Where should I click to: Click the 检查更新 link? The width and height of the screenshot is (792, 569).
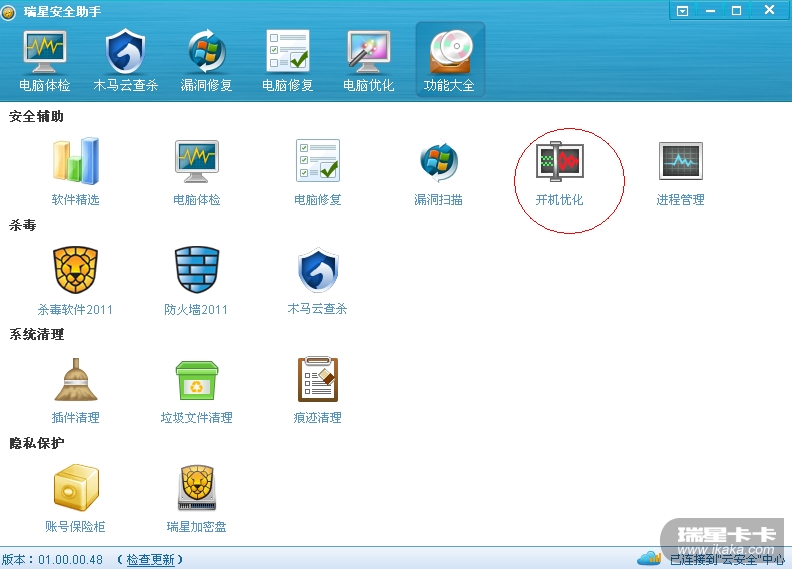pyautogui.click(x=151, y=559)
